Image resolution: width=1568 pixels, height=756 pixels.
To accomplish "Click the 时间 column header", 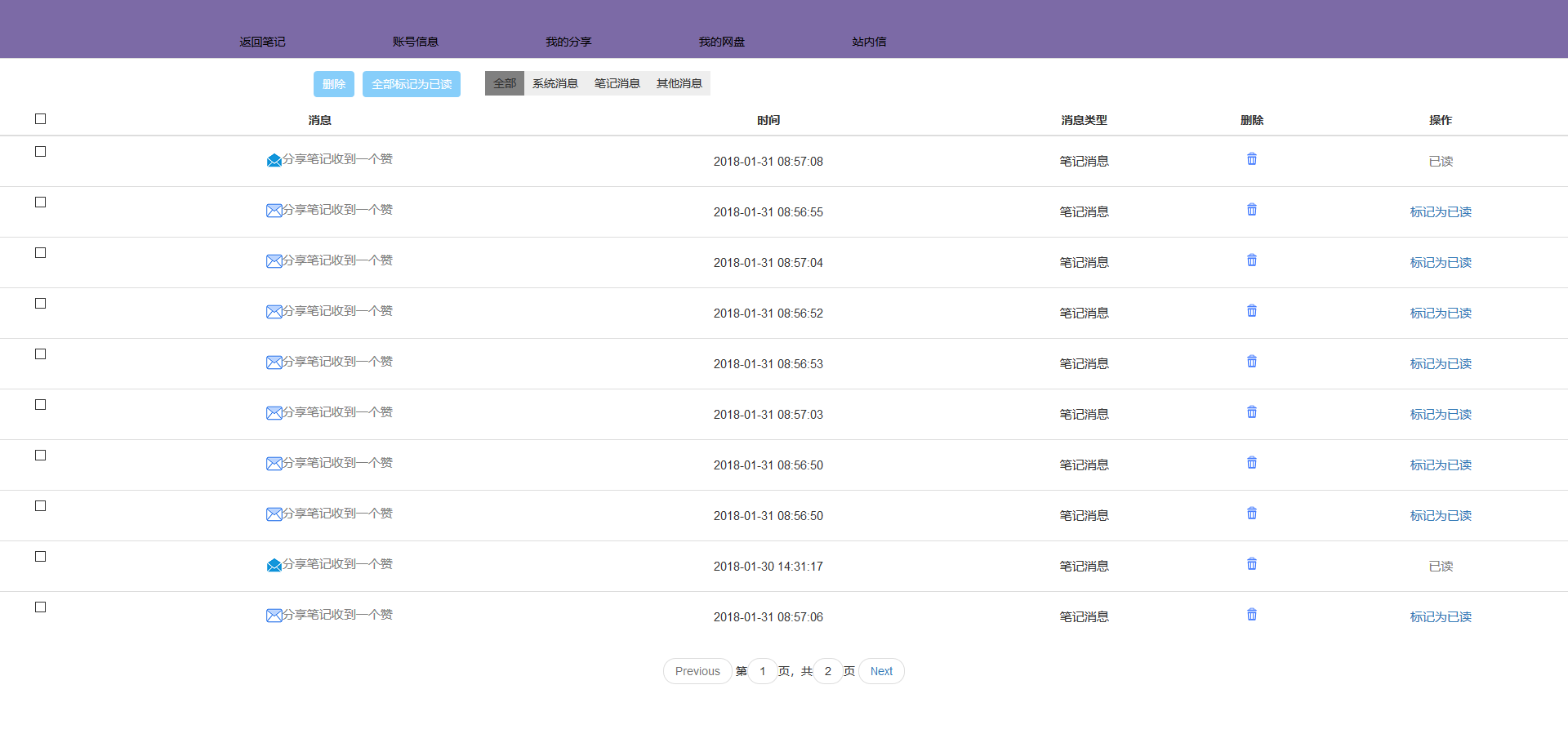I will tap(768, 120).
